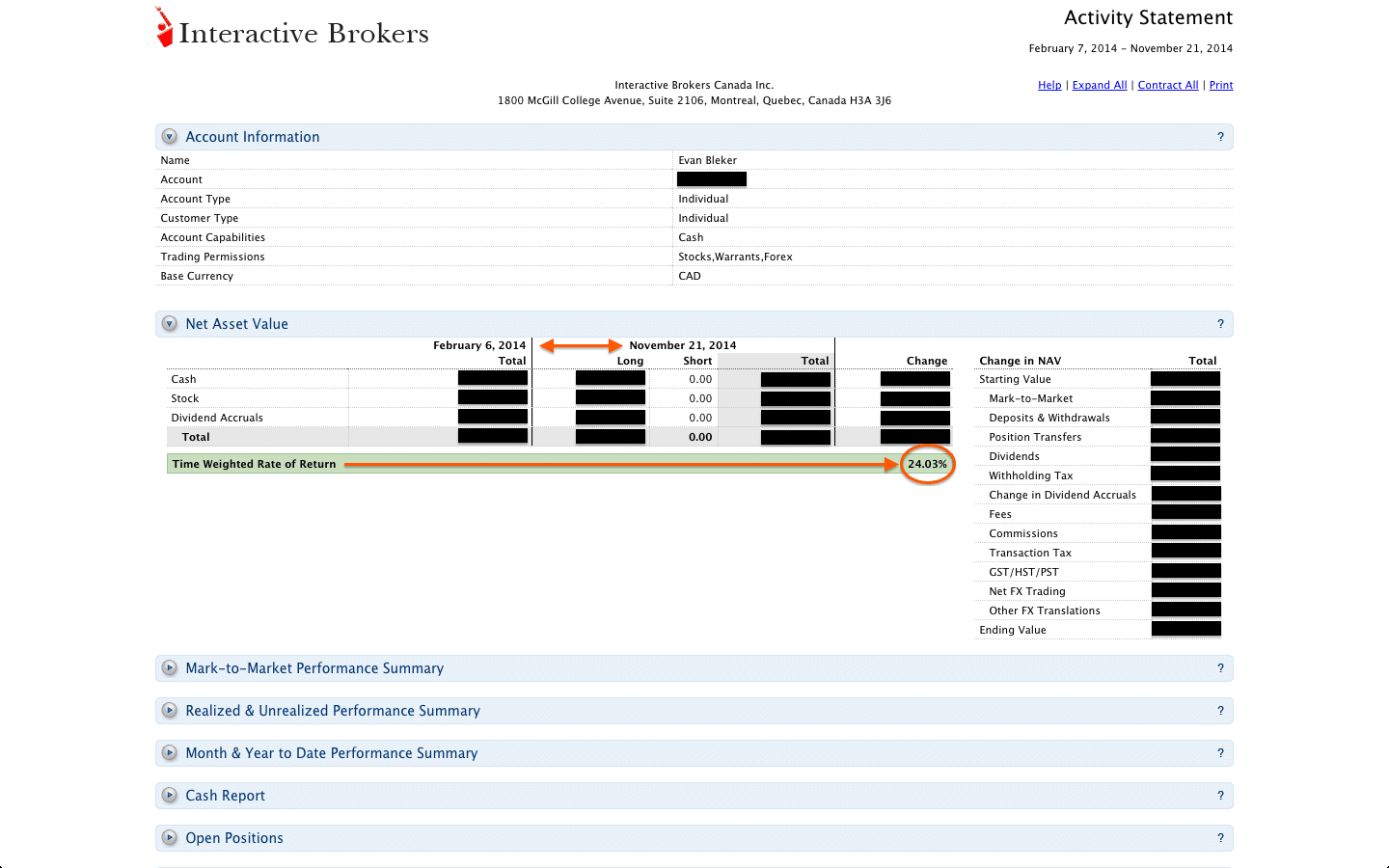Expand the Mark-to-Market Performance Summary arrow
This screenshot has height=868, width=1389.
tap(170, 667)
